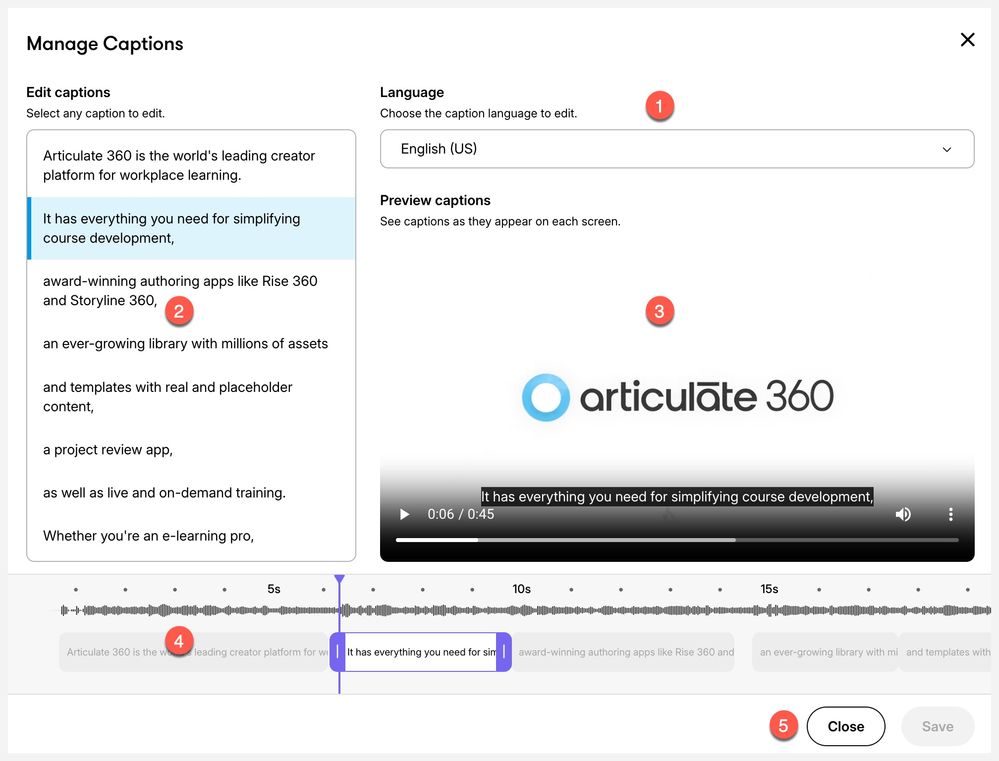Viewport: 999px width, 761px height.
Task: Click the 15s mark on timeline ruler
Action: [x=769, y=589]
